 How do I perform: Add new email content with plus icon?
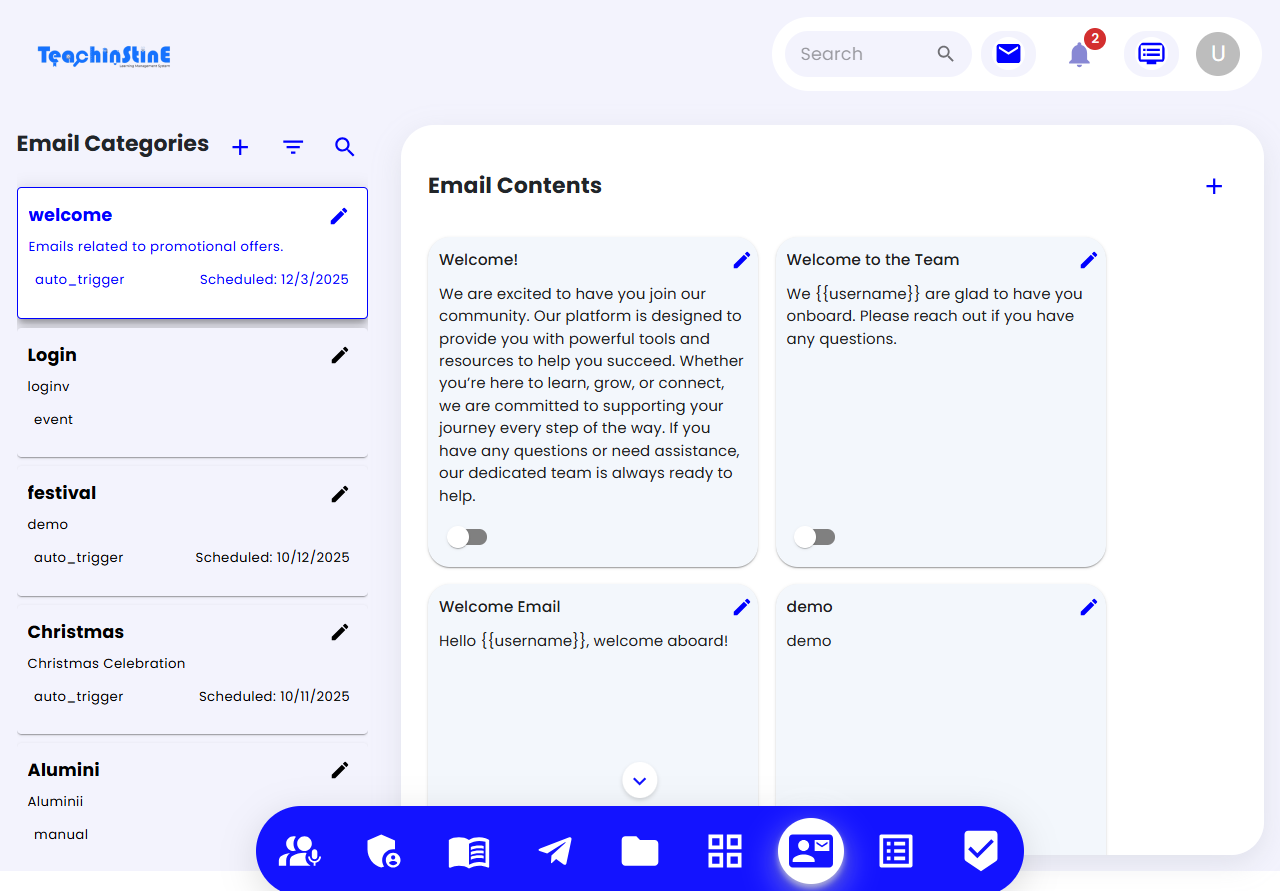[x=1214, y=186]
